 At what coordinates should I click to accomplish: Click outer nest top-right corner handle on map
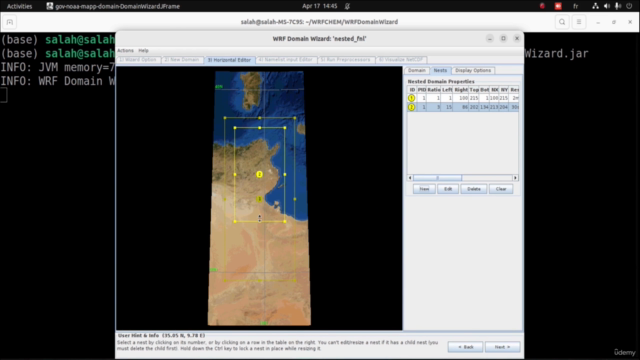point(295,118)
